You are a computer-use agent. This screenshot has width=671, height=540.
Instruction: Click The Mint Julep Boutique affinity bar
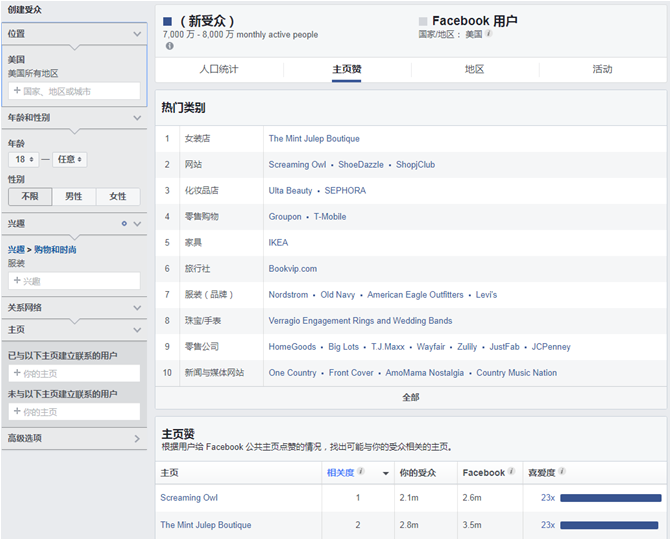(x=609, y=525)
